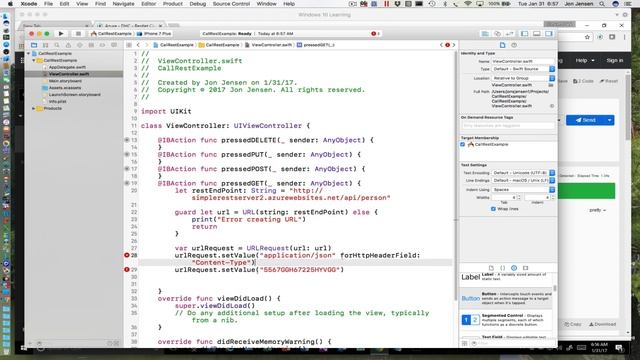Select the Standard editor button
The height and width of the screenshot is (360, 640).
click(485, 33)
